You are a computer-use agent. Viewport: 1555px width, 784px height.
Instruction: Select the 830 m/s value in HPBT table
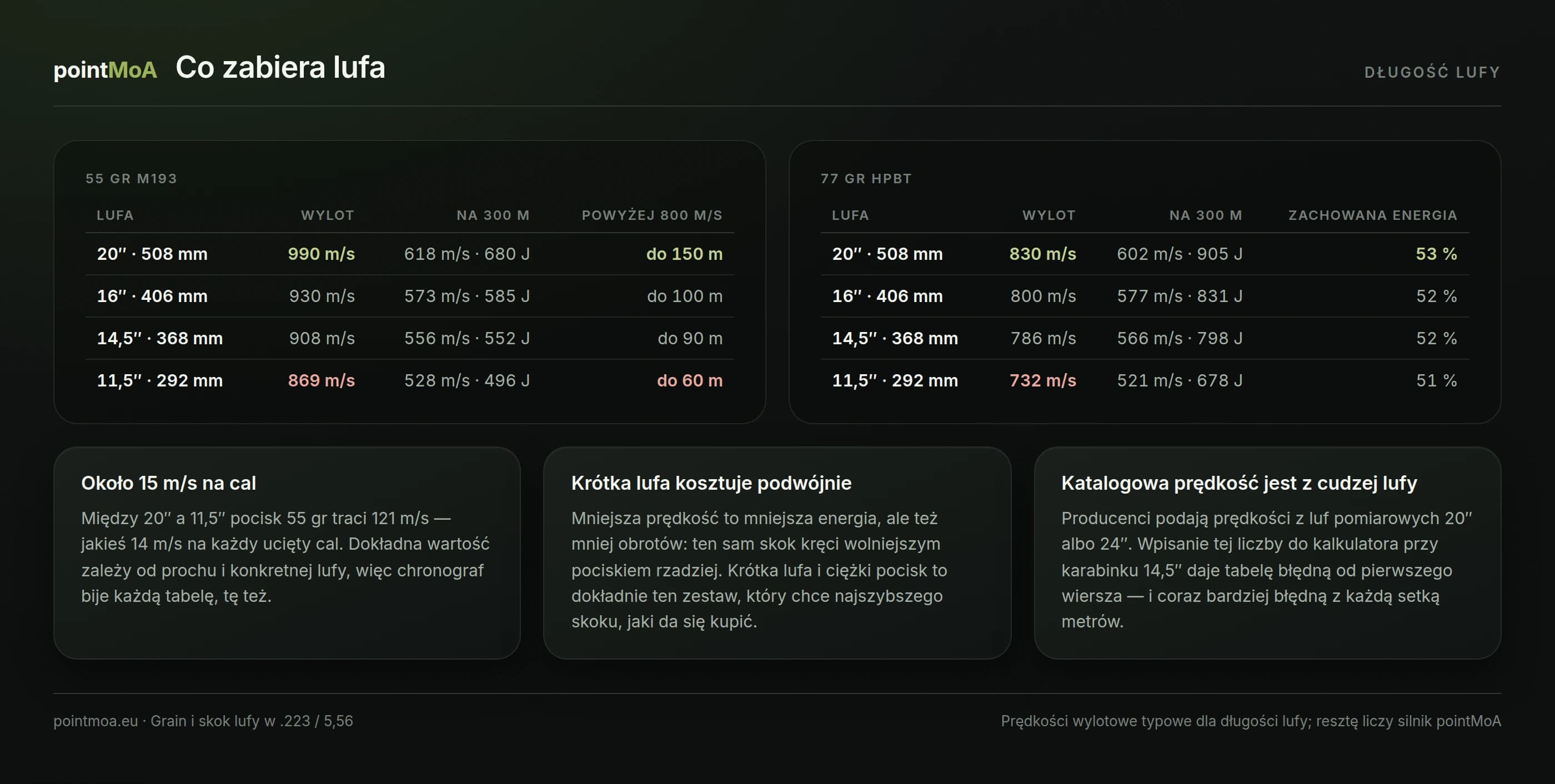coord(1042,254)
